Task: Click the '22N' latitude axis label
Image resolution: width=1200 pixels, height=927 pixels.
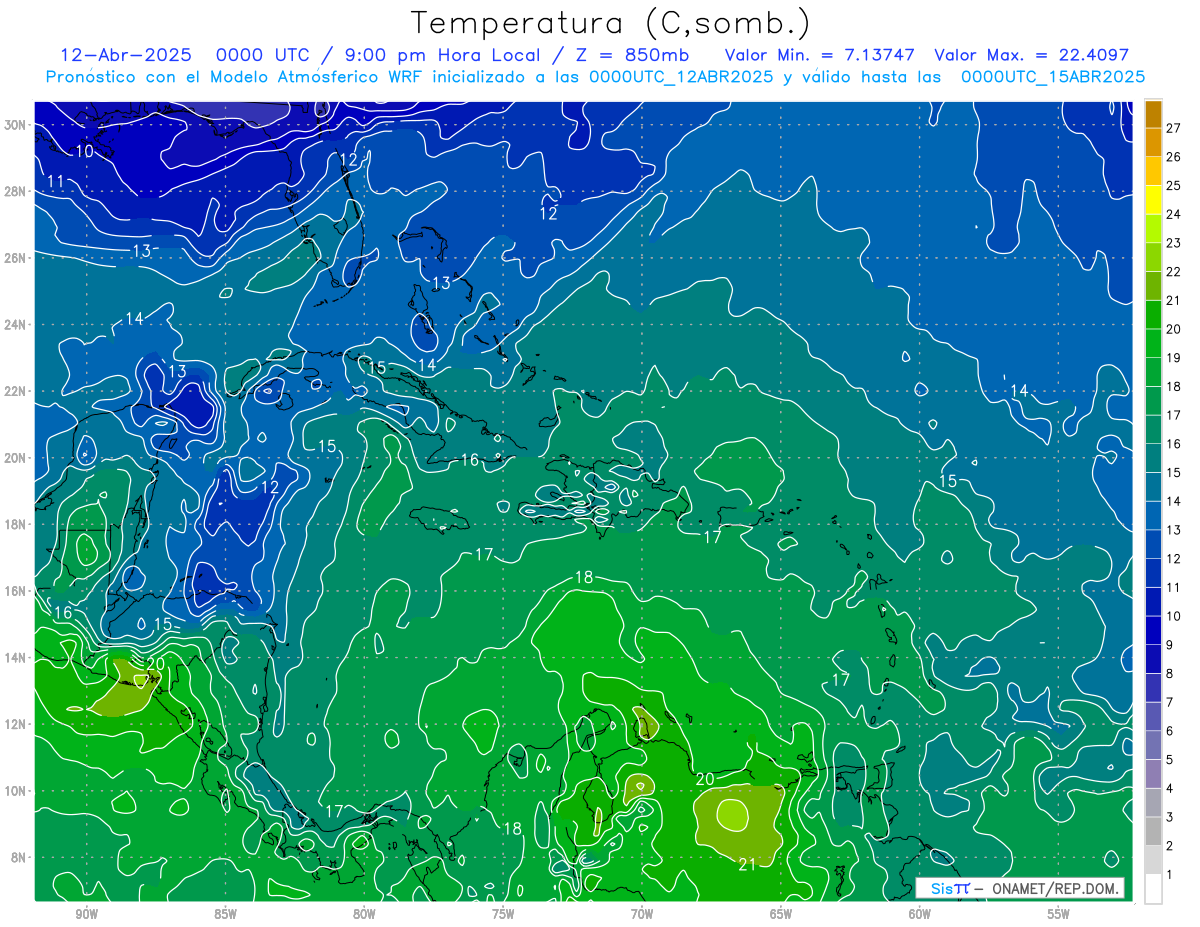Action: (17, 391)
